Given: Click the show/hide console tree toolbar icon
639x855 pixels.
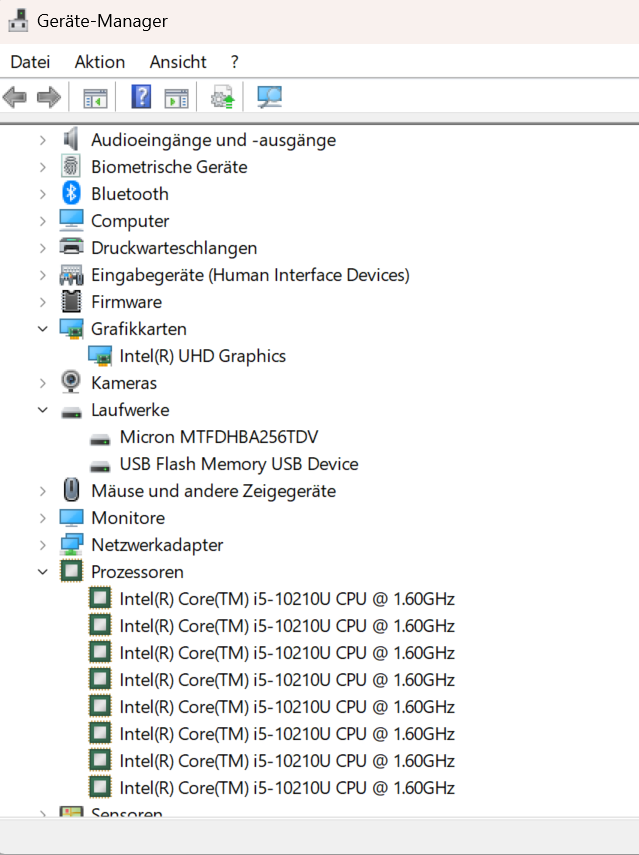Looking at the screenshot, I should point(95,98).
